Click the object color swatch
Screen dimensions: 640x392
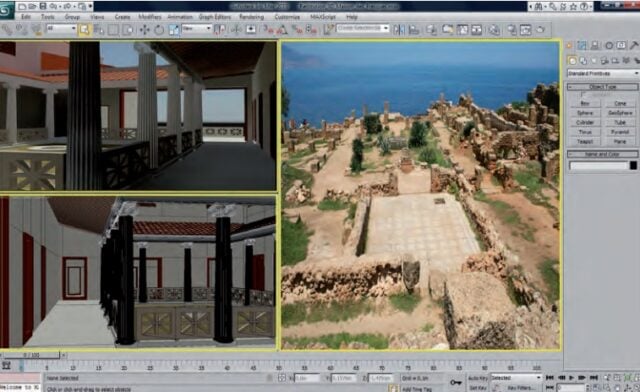pos(633,165)
